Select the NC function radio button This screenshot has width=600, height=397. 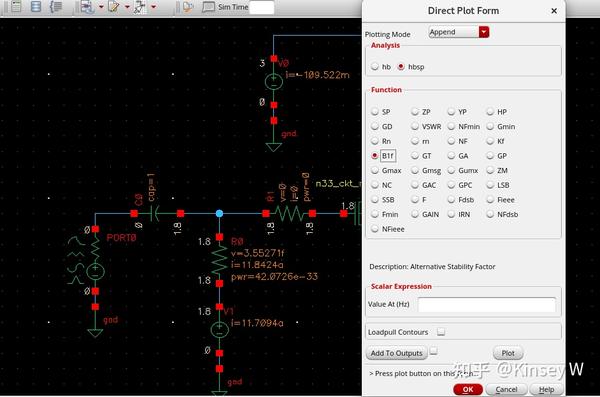coord(375,185)
